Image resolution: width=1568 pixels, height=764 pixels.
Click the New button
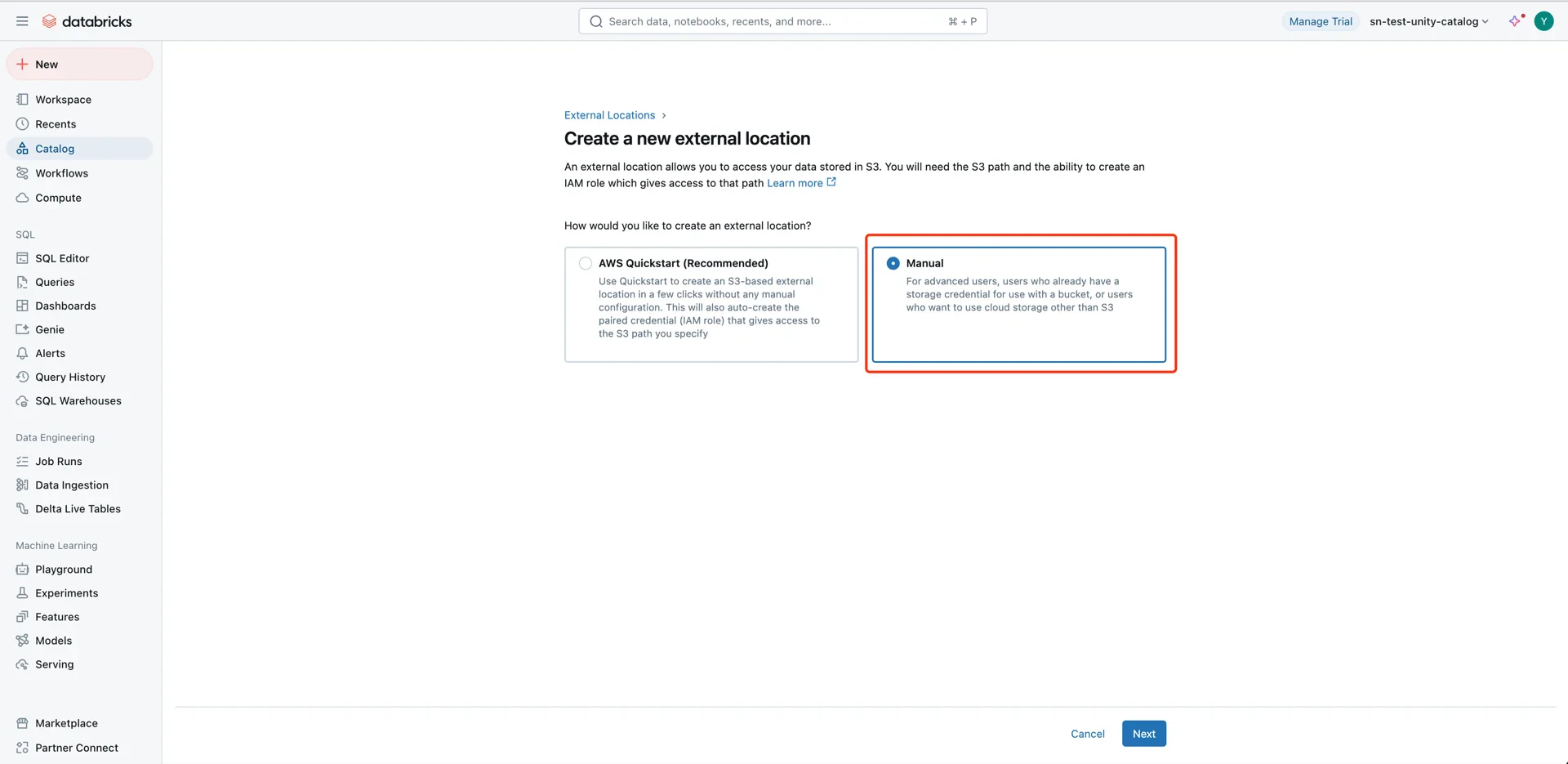(x=79, y=65)
